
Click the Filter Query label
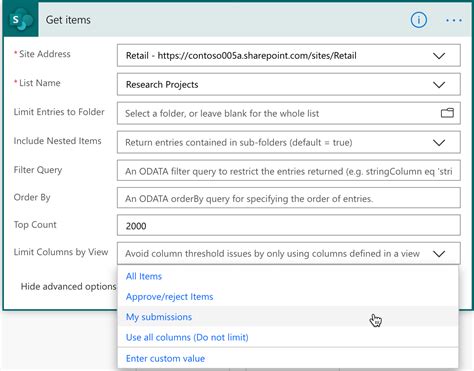(38, 170)
